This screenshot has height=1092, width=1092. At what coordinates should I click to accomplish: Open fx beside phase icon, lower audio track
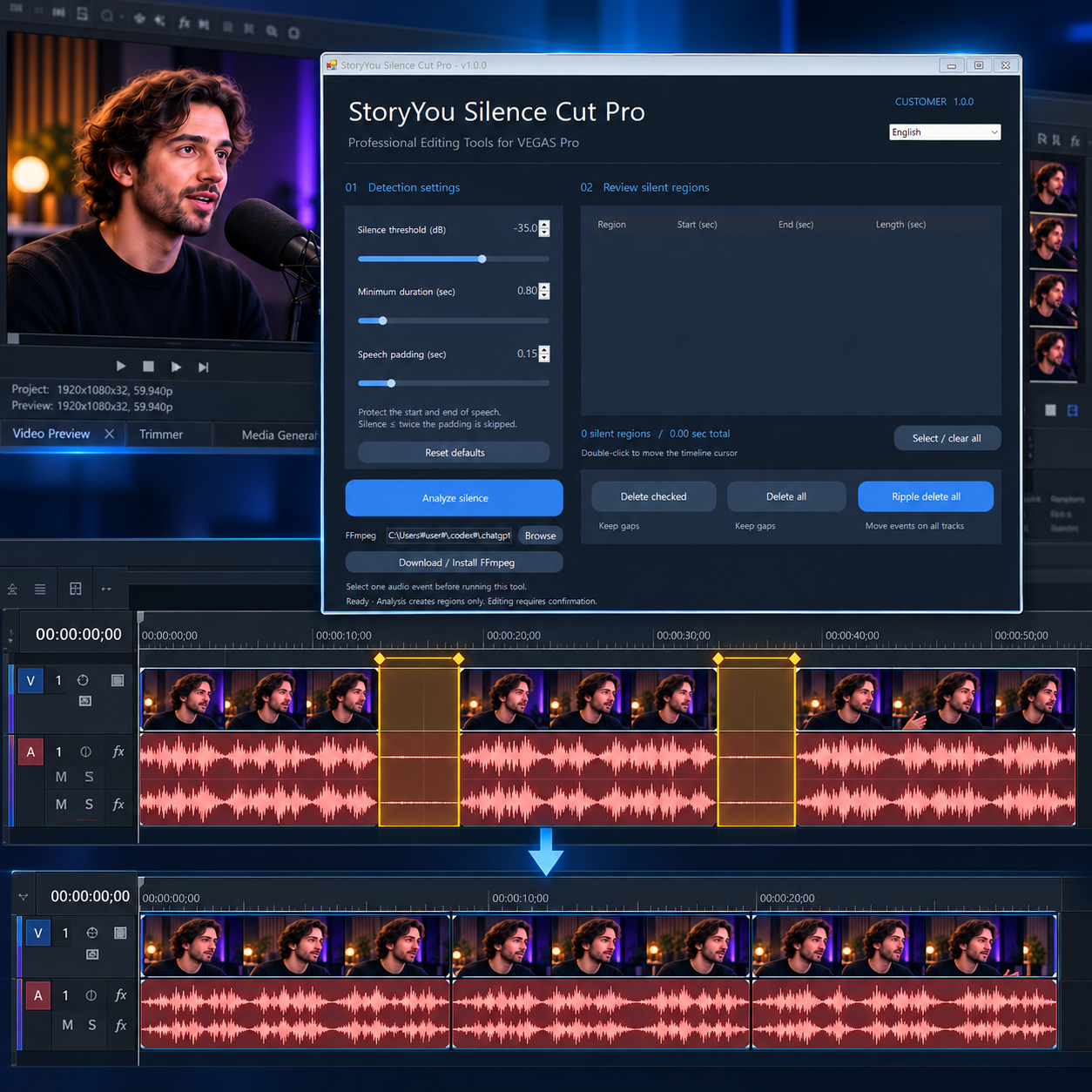(121, 995)
